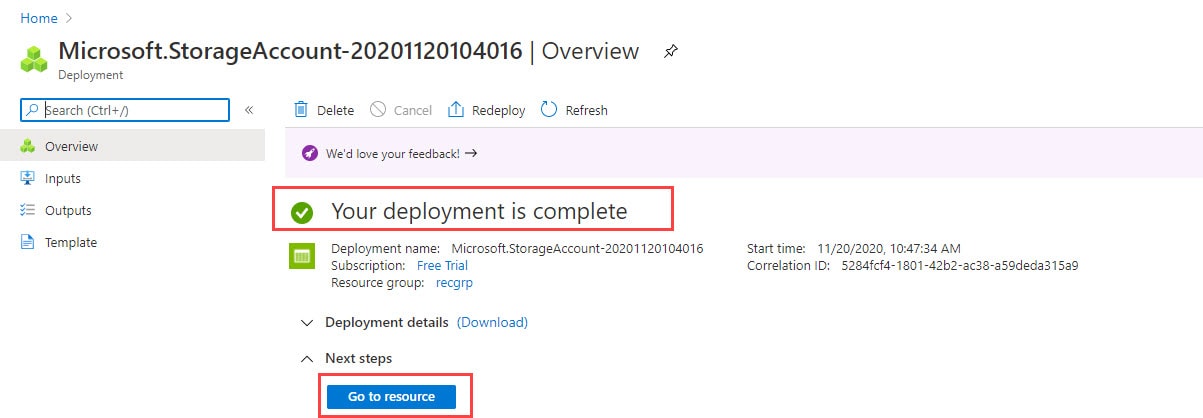Click the Template document icon in sidebar
Screen dimensions: 1203x418
coord(27,242)
